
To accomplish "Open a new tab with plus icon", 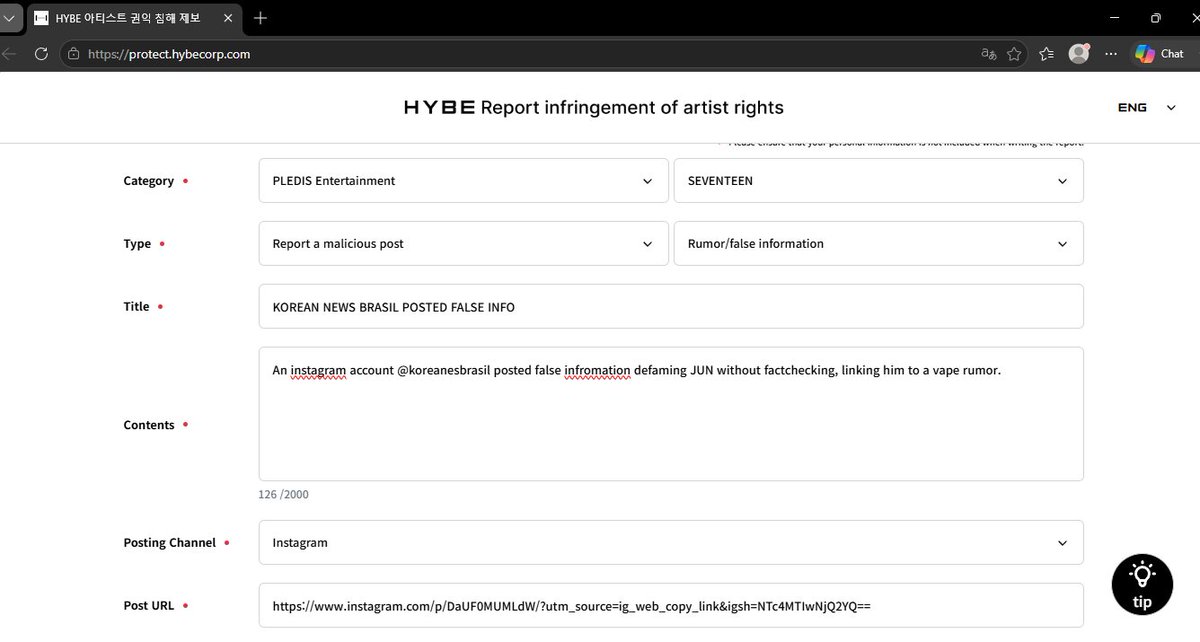I will (261, 18).
